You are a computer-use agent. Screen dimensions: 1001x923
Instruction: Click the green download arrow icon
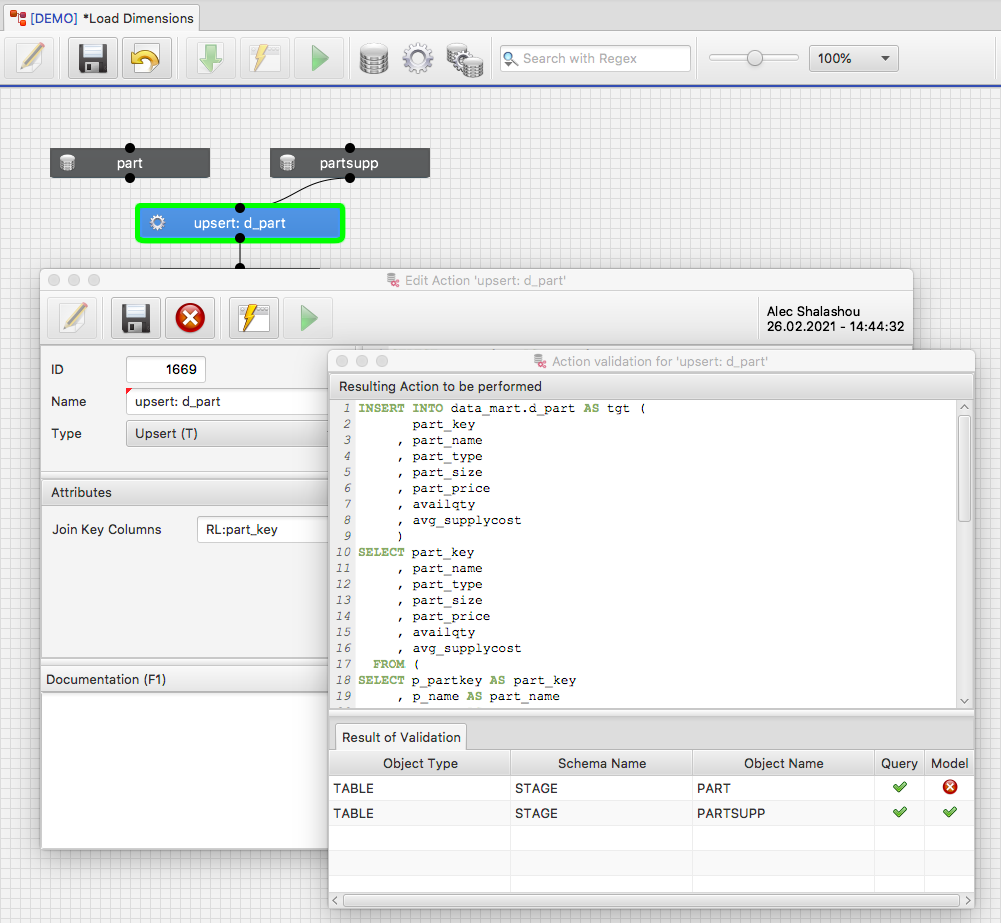(x=211, y=58)
